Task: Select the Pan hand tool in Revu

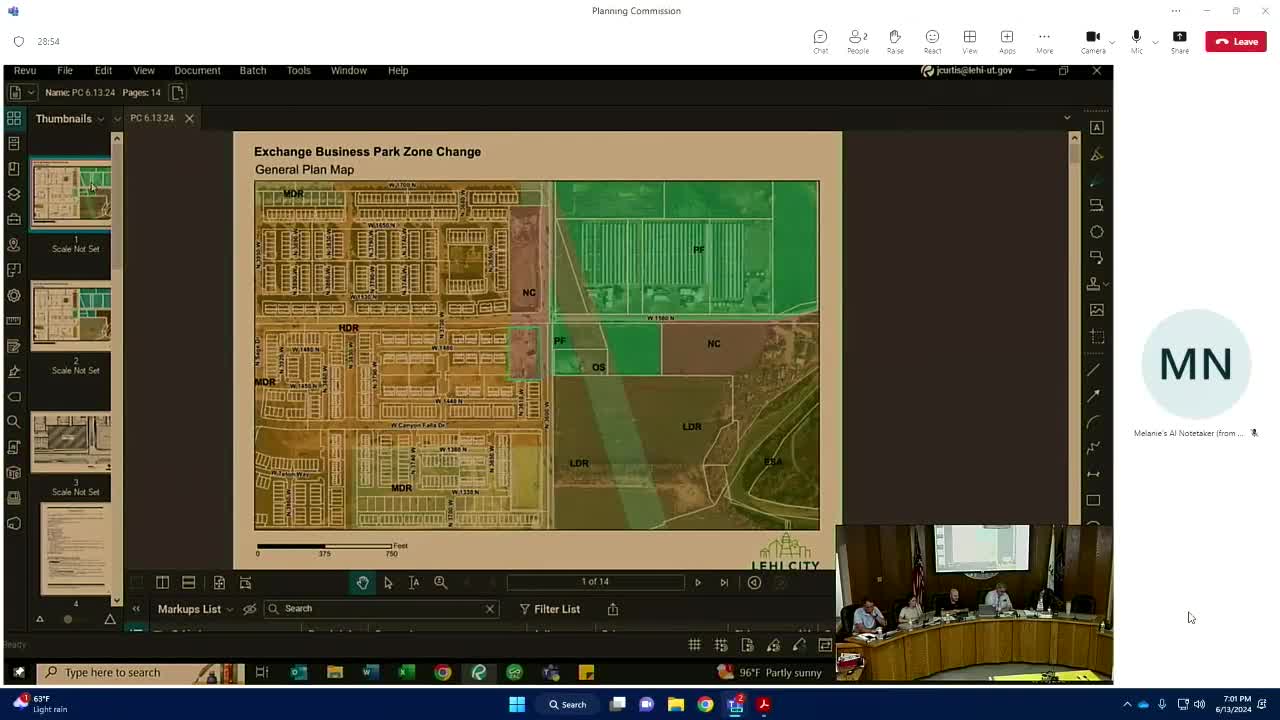Action: tap(362, 582)
